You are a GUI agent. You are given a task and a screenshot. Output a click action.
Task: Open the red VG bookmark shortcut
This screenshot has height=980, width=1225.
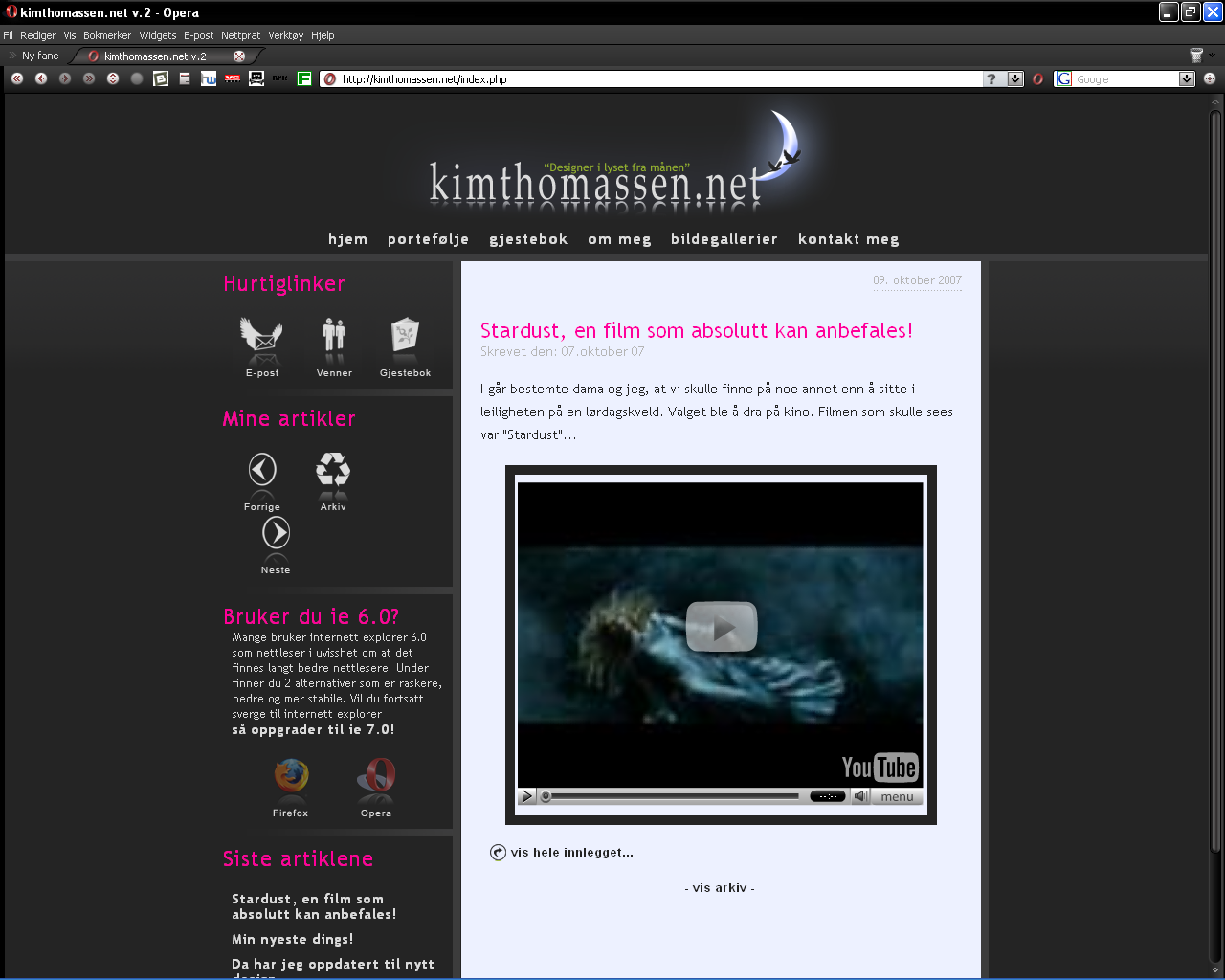pos(233,78)
